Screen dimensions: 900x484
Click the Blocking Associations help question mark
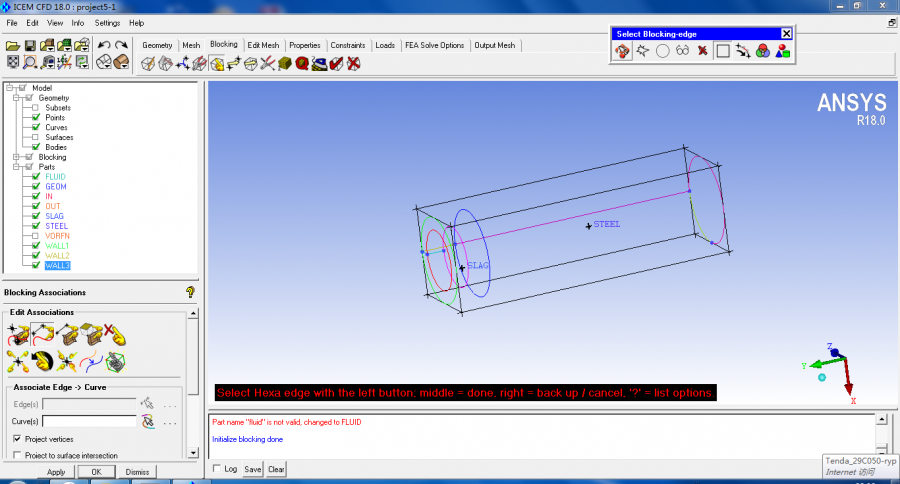point(191,292)
